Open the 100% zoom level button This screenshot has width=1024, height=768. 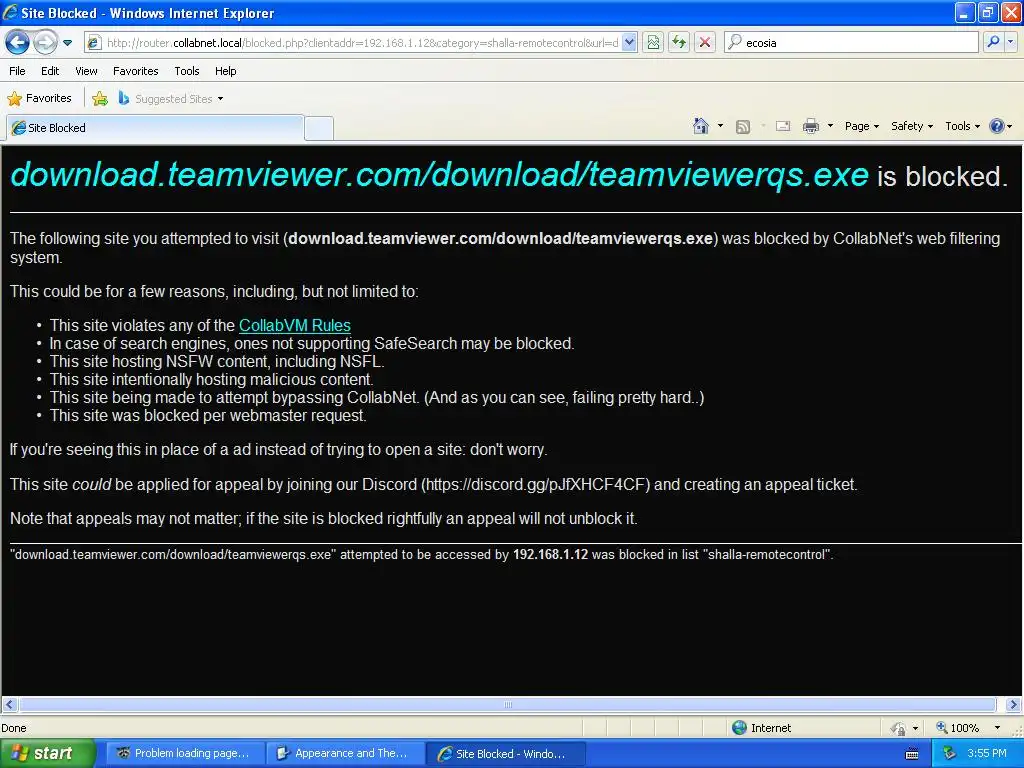(959, 728)
